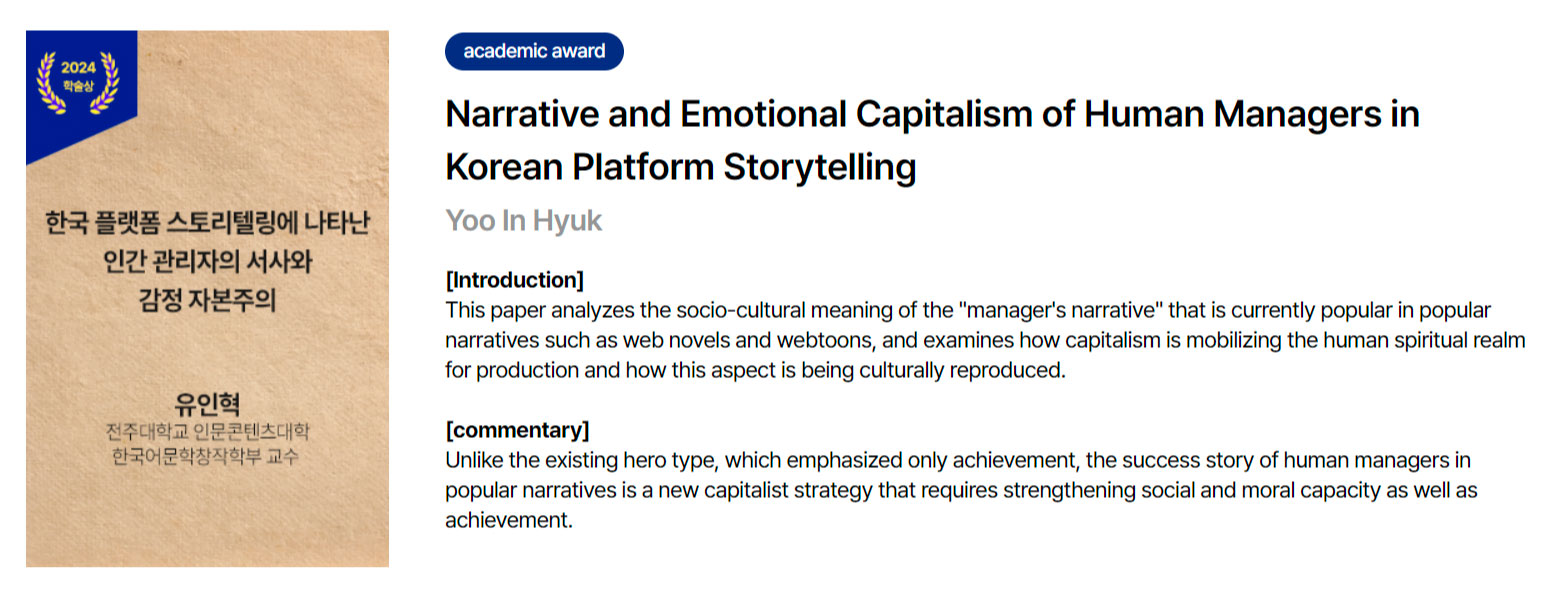Click the author name Yoo In Hyuk
This screenshot has height=594, width=1552.
point(523,220)
